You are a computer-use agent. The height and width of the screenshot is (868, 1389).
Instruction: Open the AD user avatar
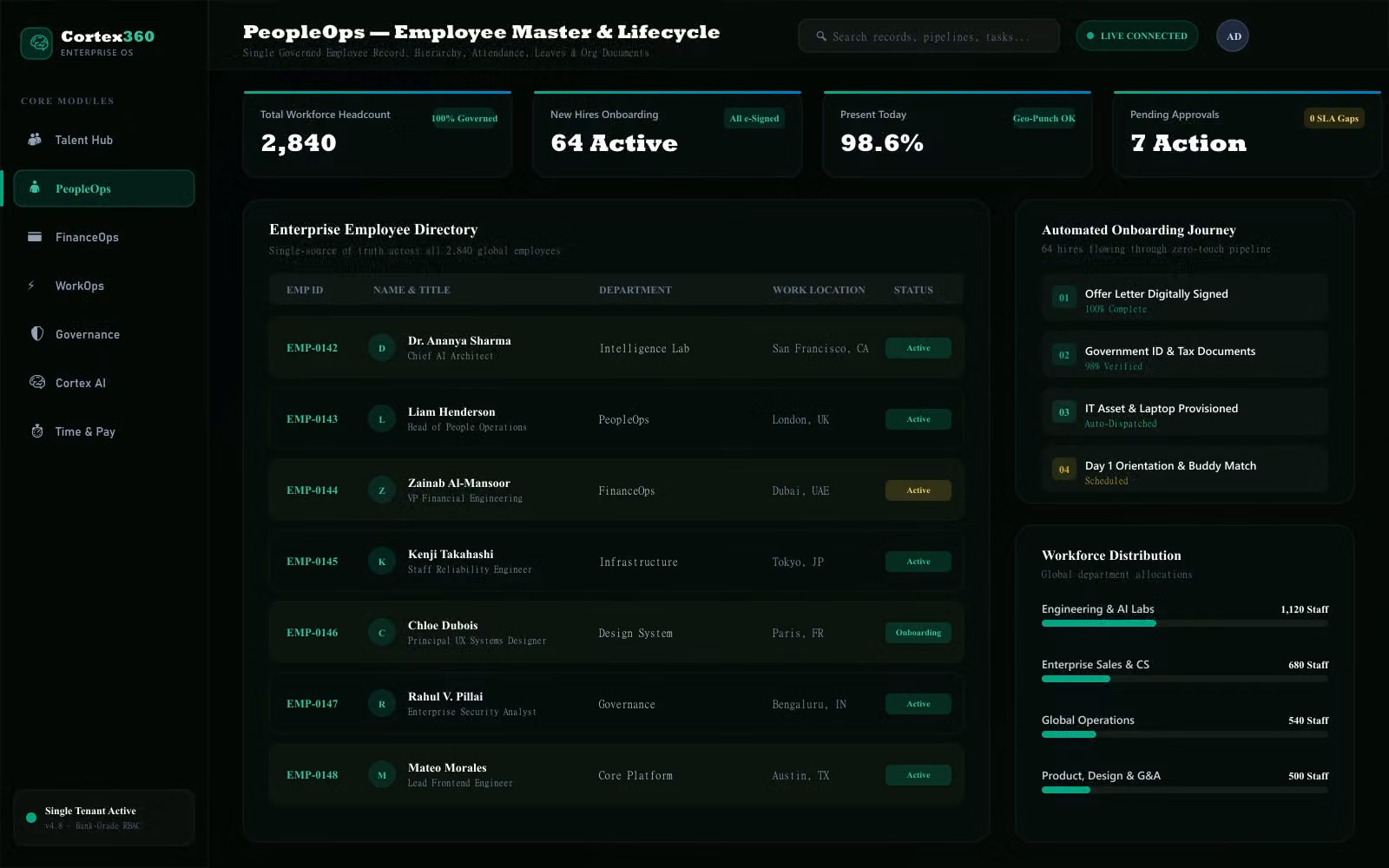(1233, 36)
